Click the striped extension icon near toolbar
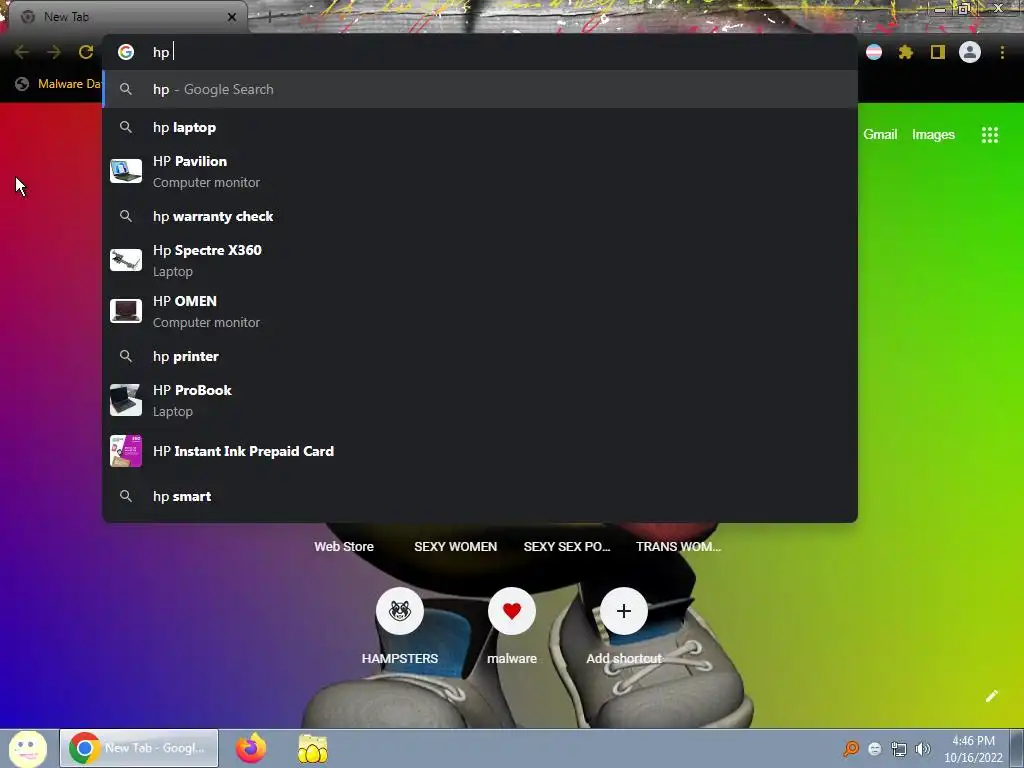 point(874,52)
